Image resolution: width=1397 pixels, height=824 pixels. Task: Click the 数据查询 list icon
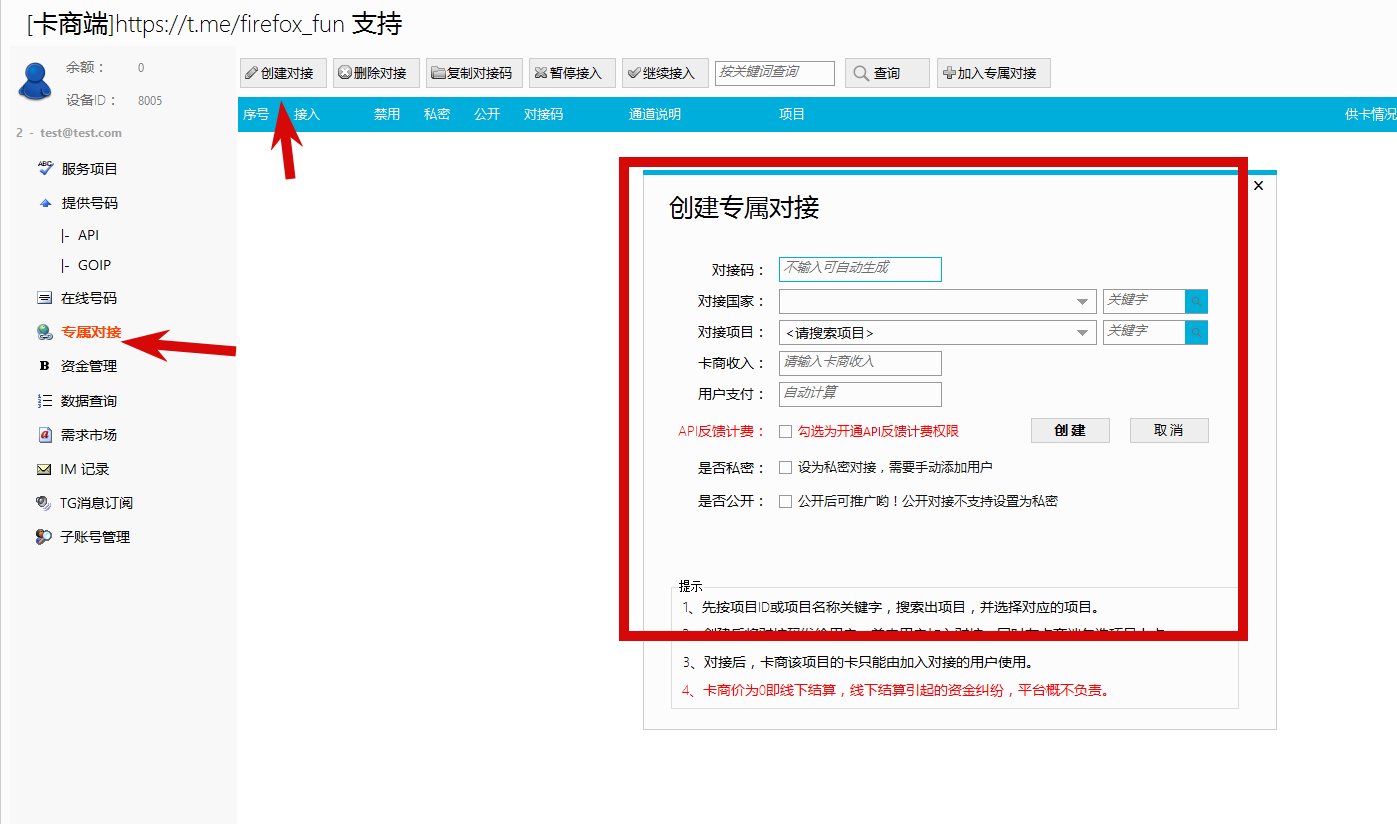[x=44, y=401]
